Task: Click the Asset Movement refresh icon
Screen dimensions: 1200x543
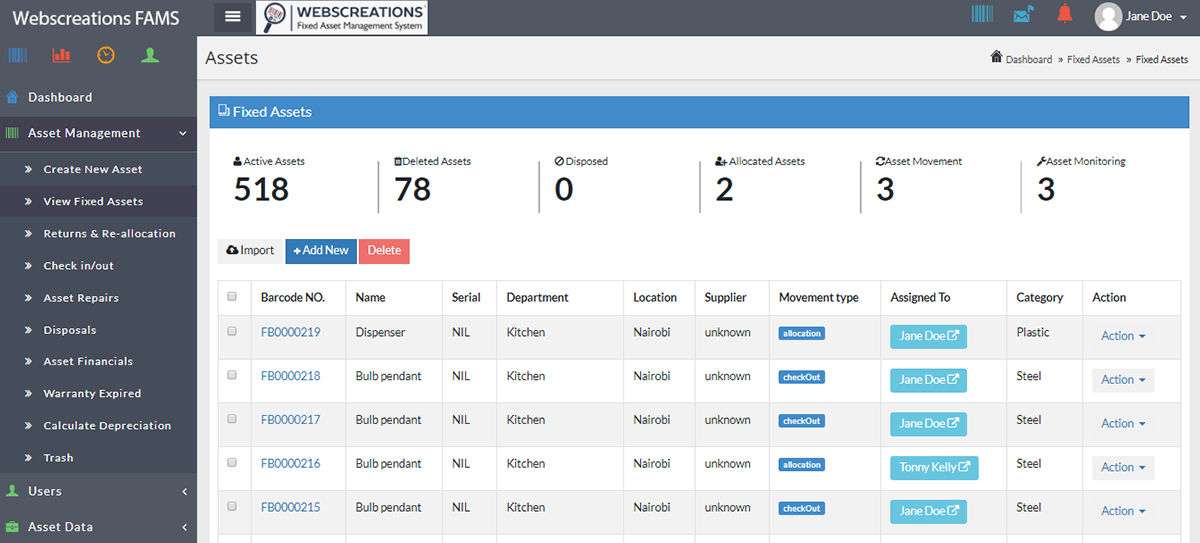Action: pyautogui.click(x=880, y=161)
